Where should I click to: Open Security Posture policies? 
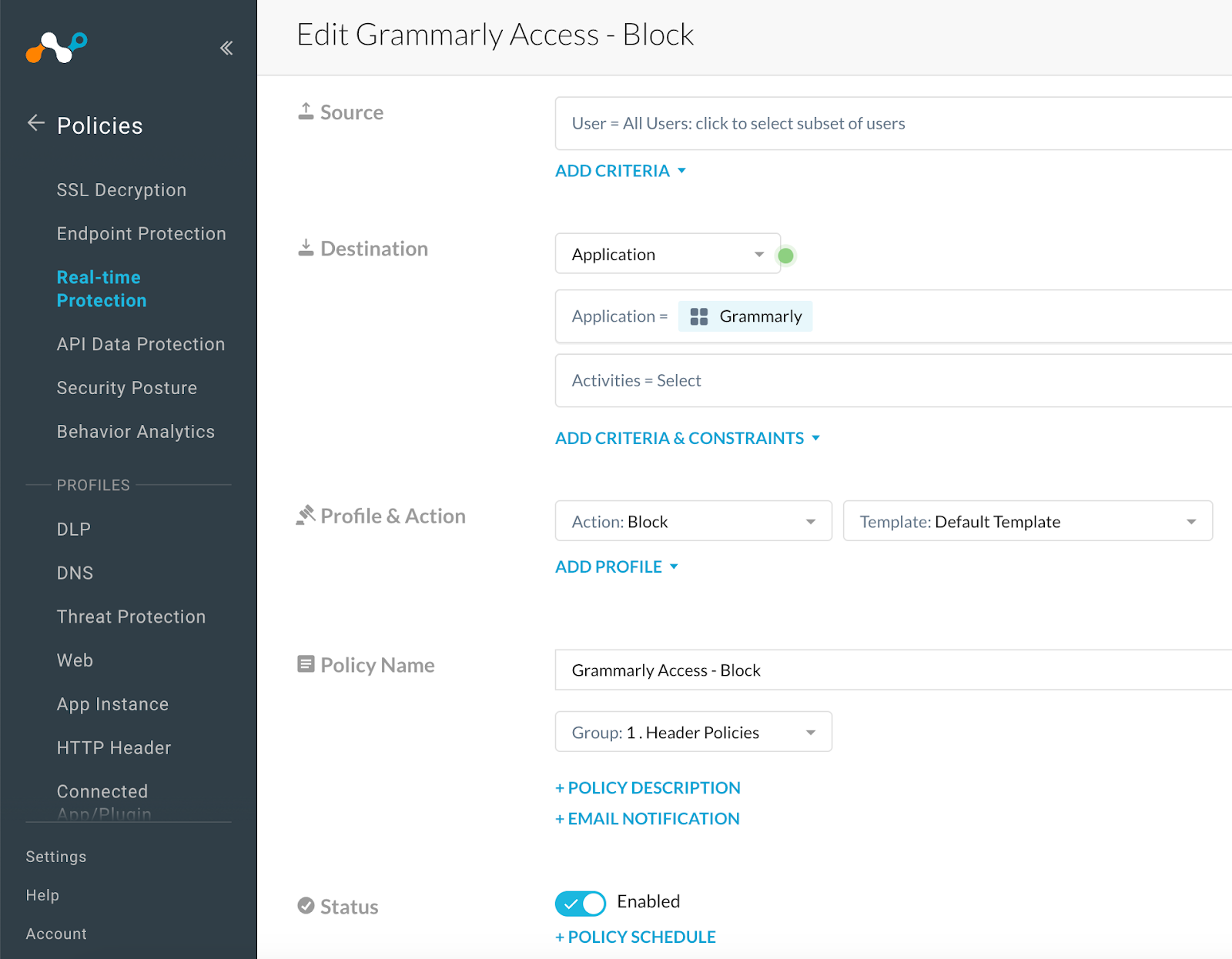click(x=127, y=388)
